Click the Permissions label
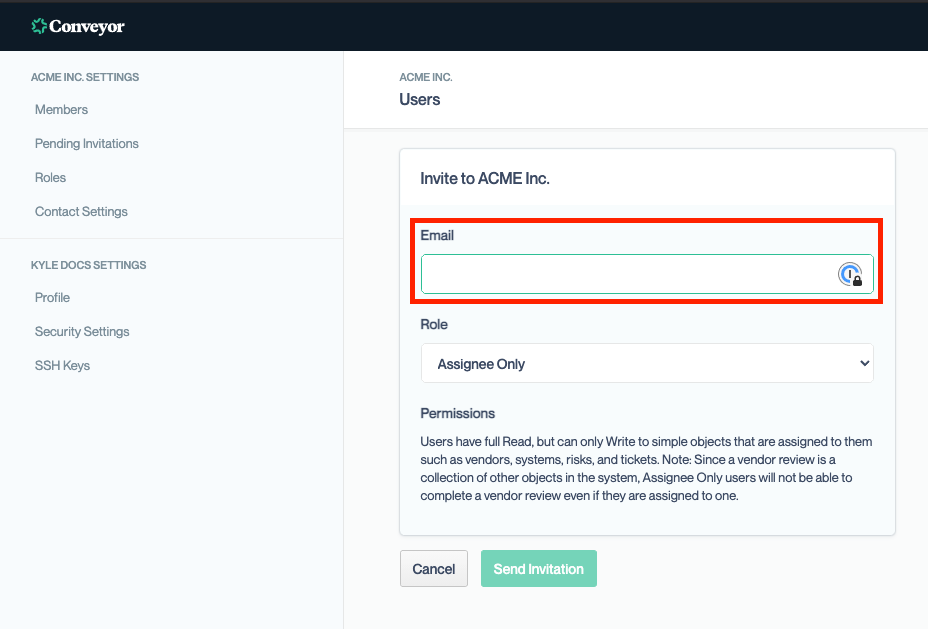Image resolution: width=928 pixels, height=629 pixels. click(x=457, y=414)
